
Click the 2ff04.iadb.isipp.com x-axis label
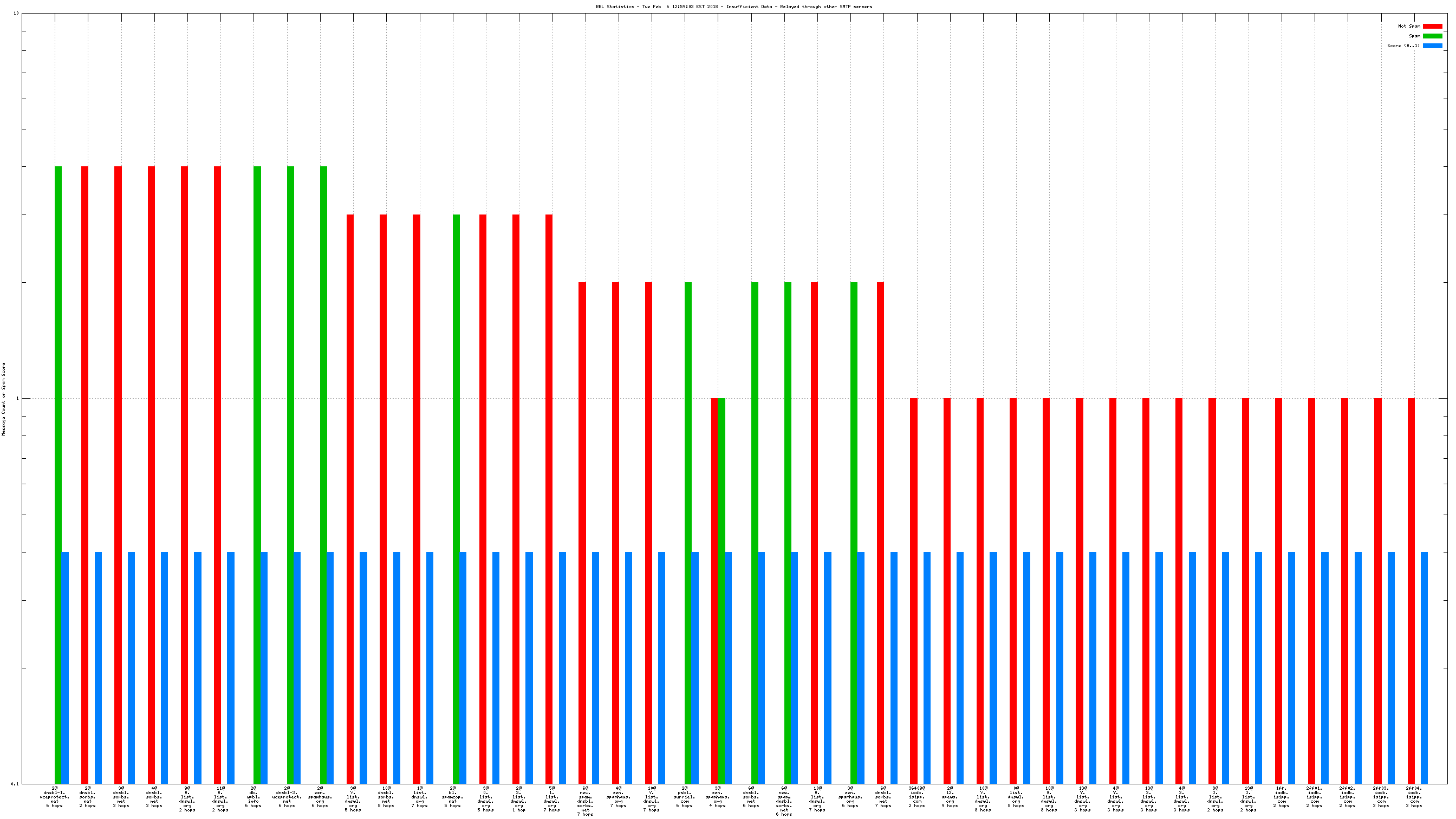(1414, 796)
